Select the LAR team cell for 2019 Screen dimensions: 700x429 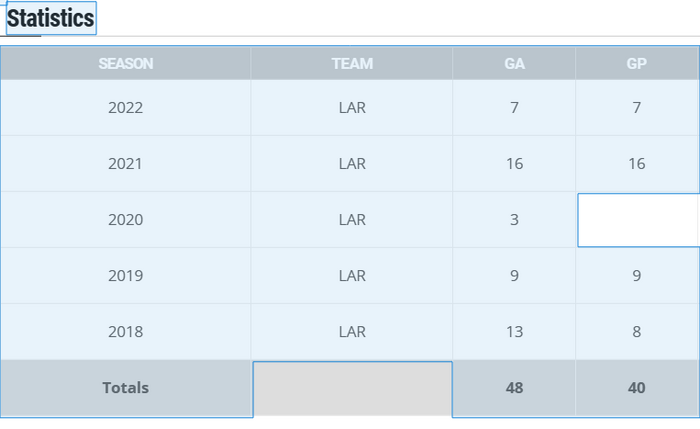click(352, 276)
